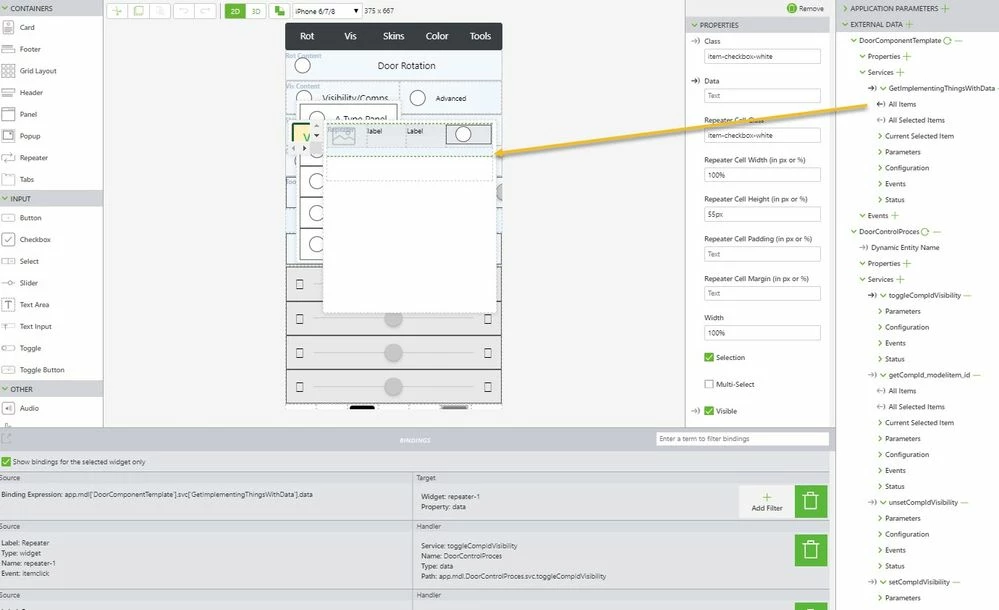Open the Tools tab in preview
The image size is (999, 610).
(x=480, y=36)
